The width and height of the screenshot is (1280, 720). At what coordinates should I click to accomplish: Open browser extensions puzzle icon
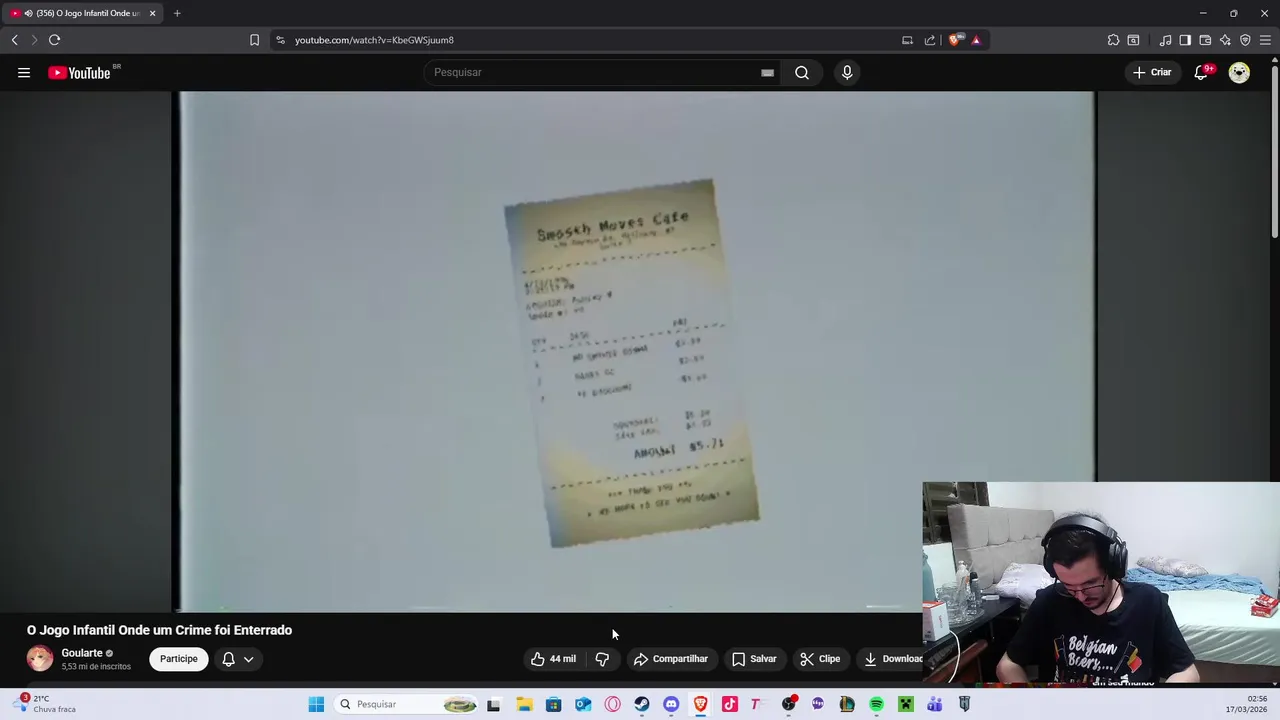tap(1113, 40)
